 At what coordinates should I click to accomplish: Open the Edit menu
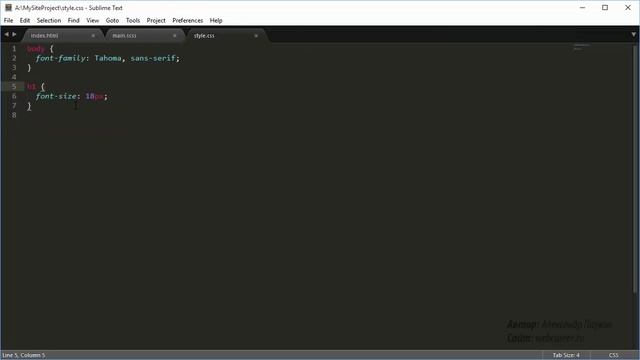click(25, 20)
